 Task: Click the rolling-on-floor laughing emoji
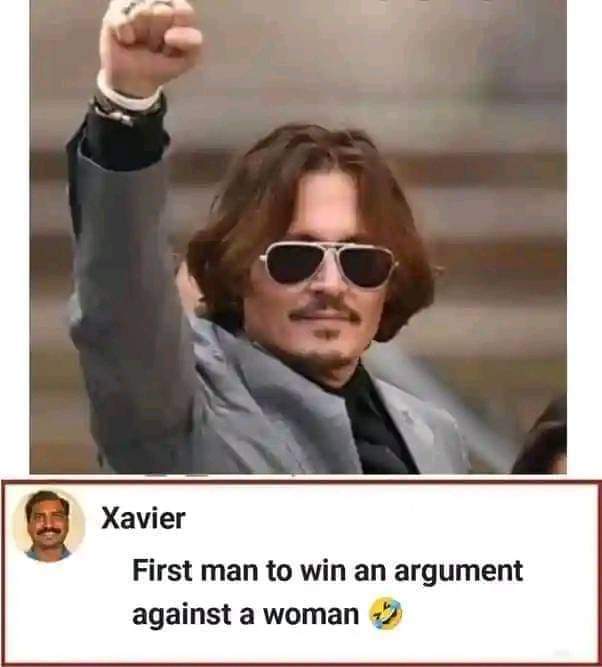pyautogui.click(x=385, y=613)
